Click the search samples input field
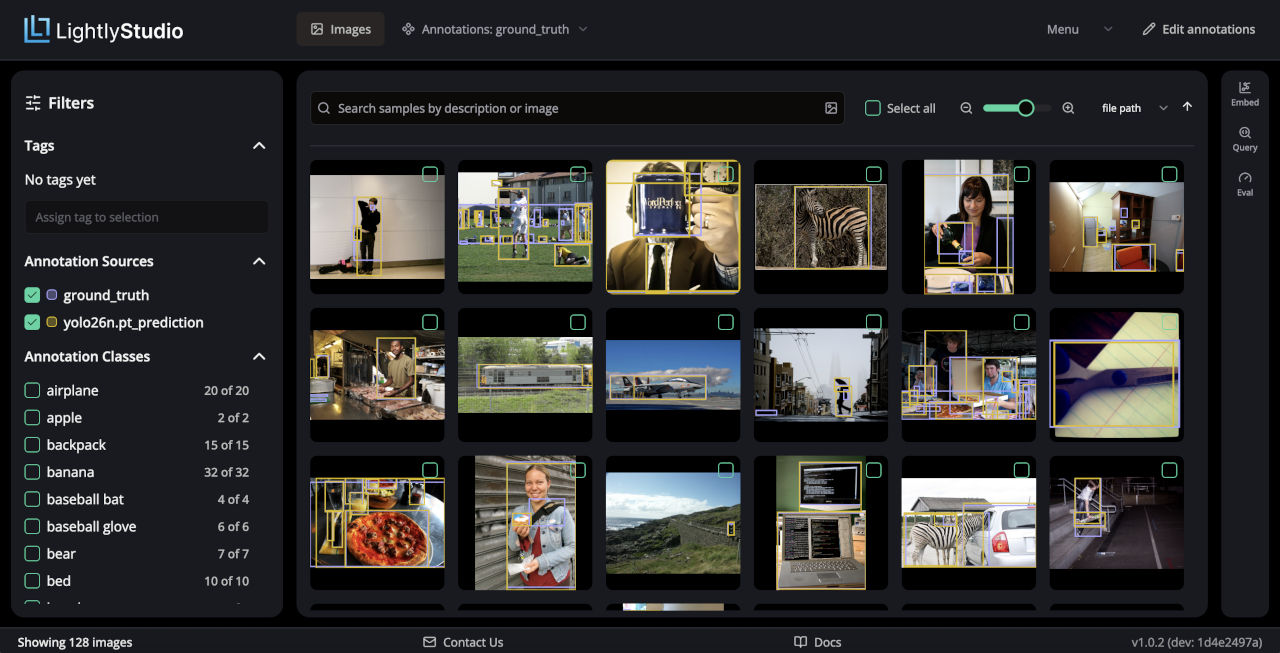1280x653 pixels. click(x=578, y=108)
